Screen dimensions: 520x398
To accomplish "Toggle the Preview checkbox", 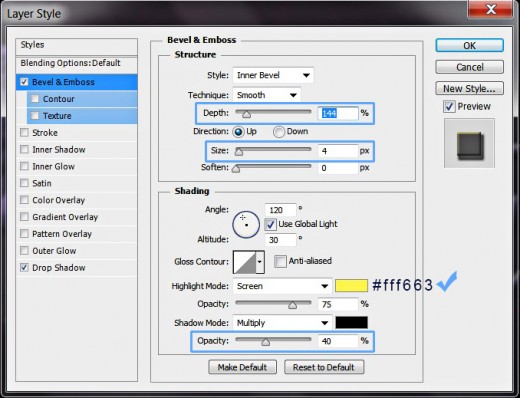I will 449,107.
